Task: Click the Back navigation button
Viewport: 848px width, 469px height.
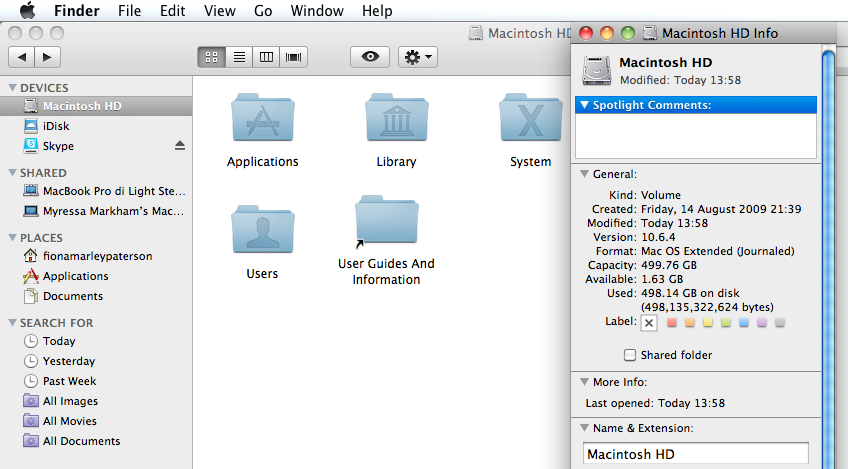Action: click(23, 57)
